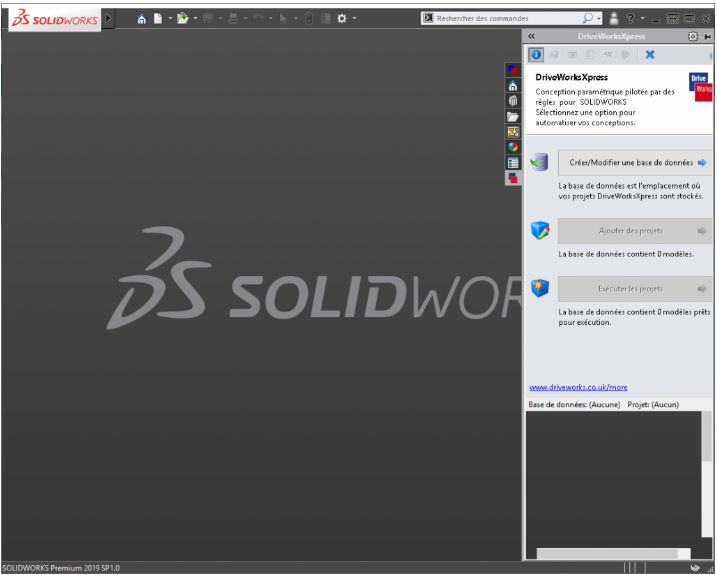Click the Exécuter les projets button
Screen dimensions: 717x575
coord(635,289)
